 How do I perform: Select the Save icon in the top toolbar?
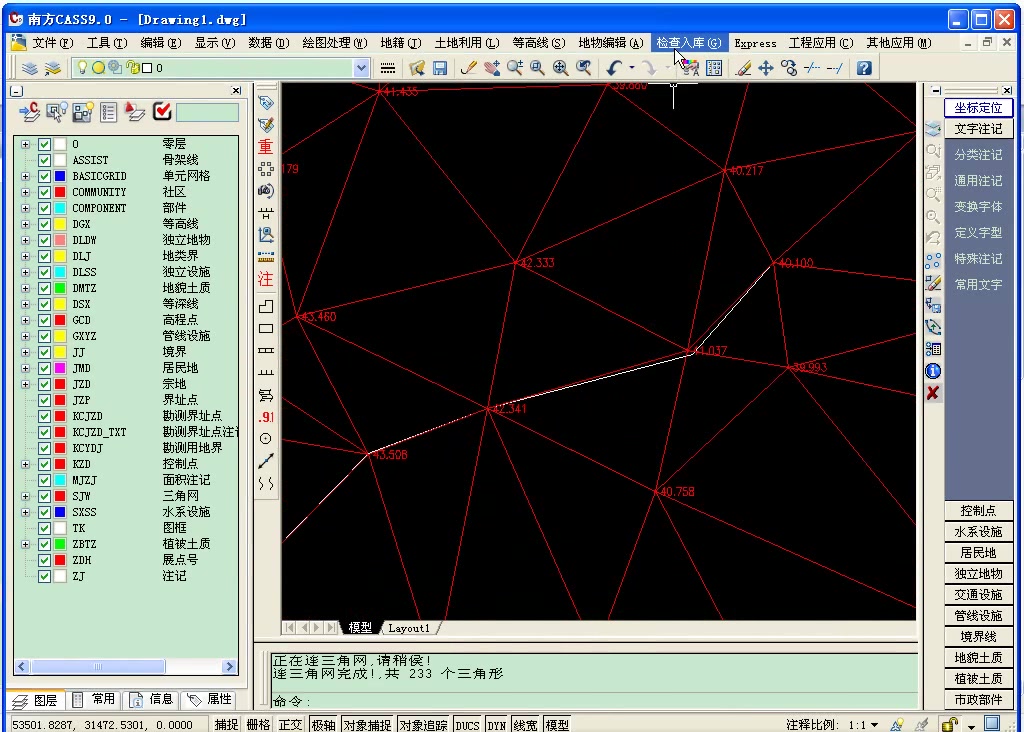(x=440, y=67)
